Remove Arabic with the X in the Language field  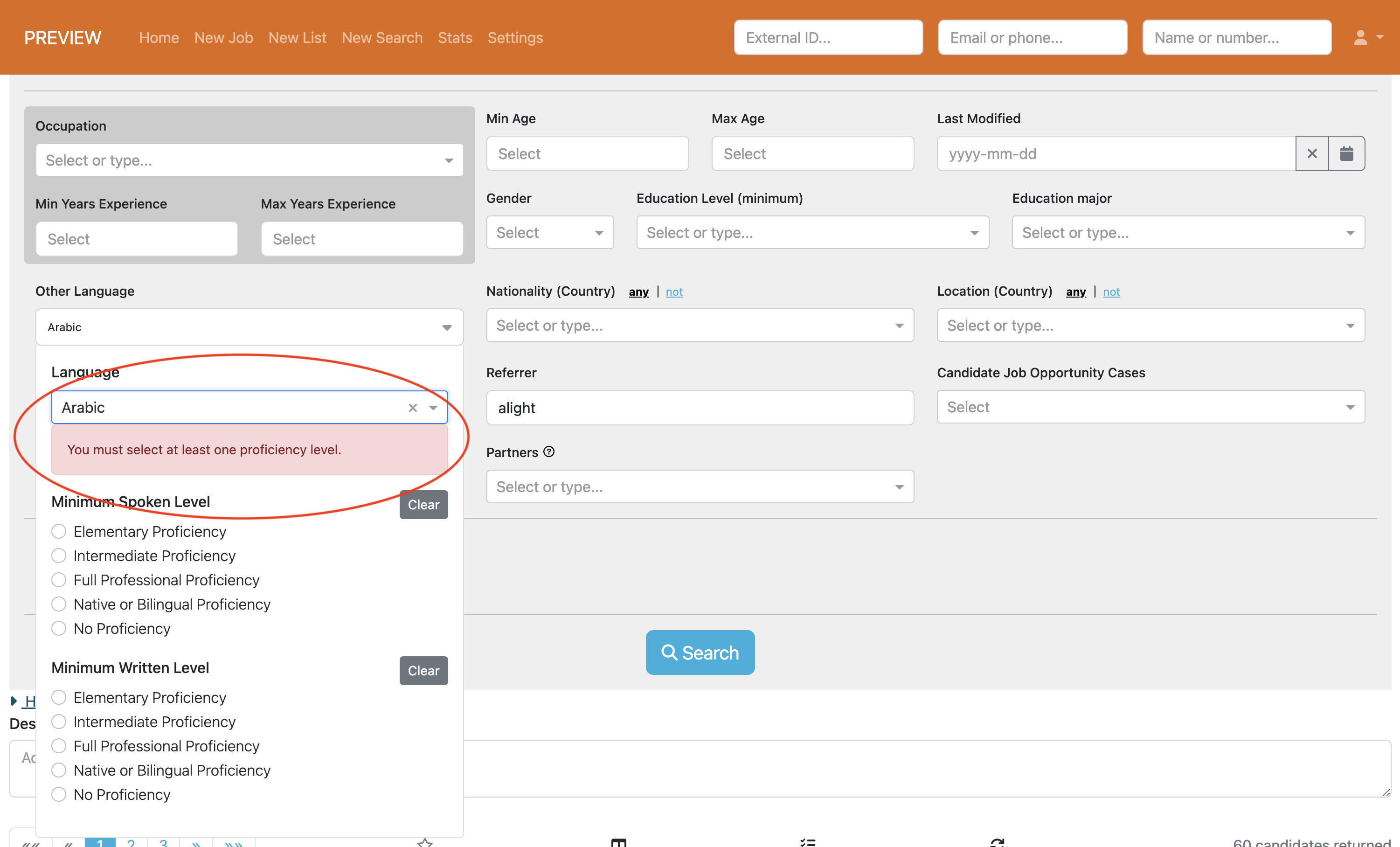(413, 407)
